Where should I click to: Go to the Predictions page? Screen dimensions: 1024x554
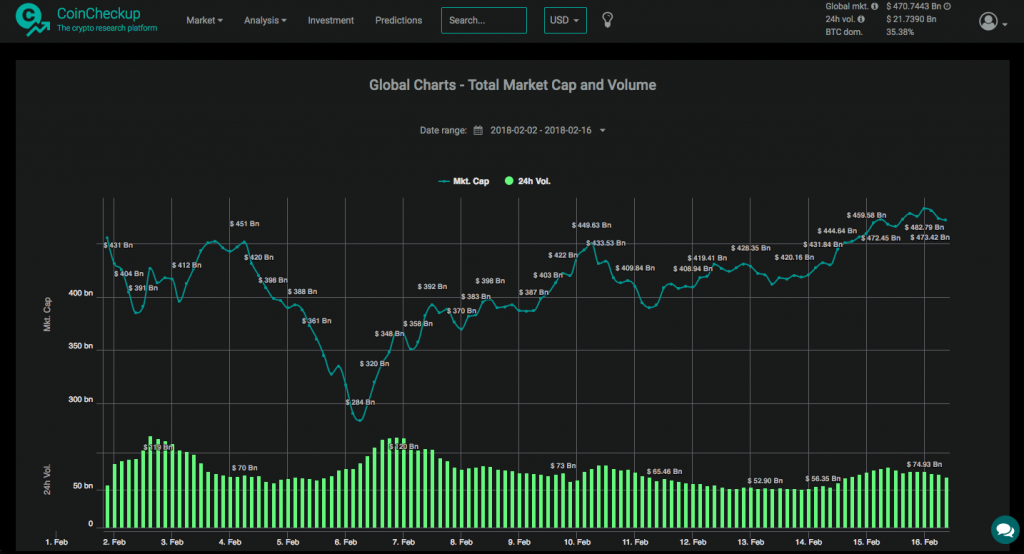tap(398, 20)
